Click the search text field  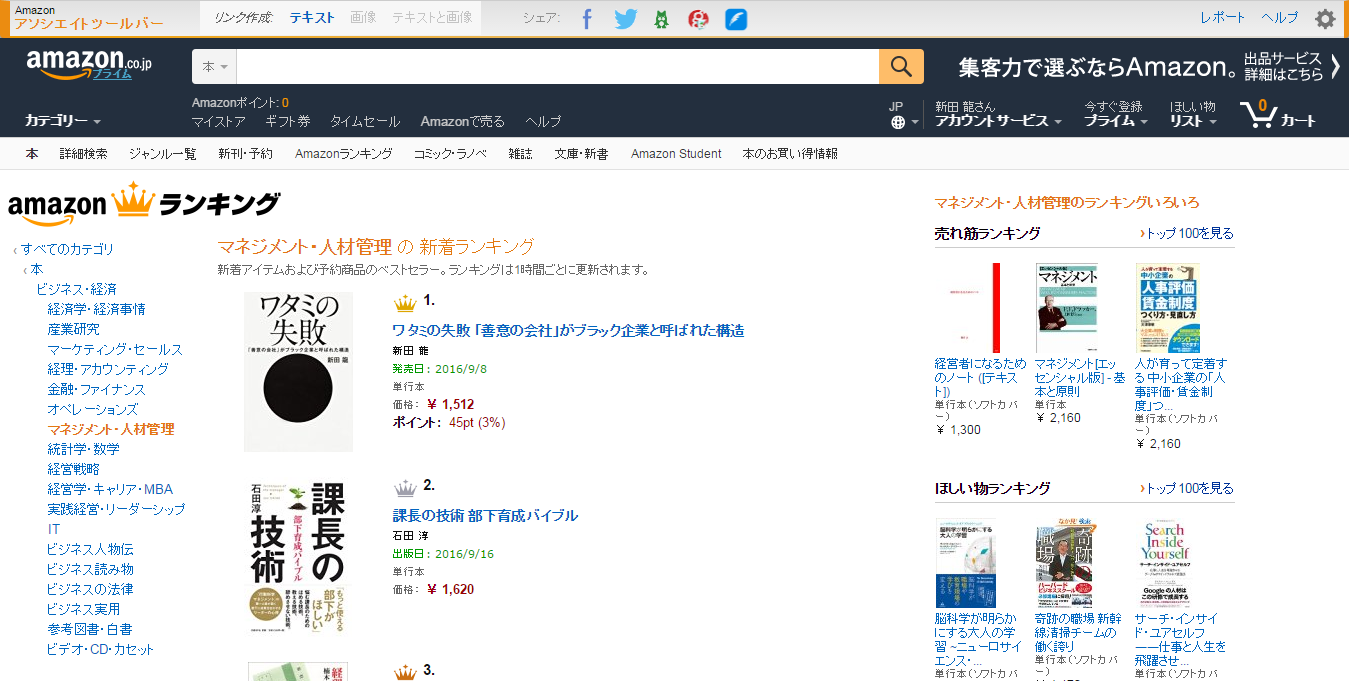(558, 66)
